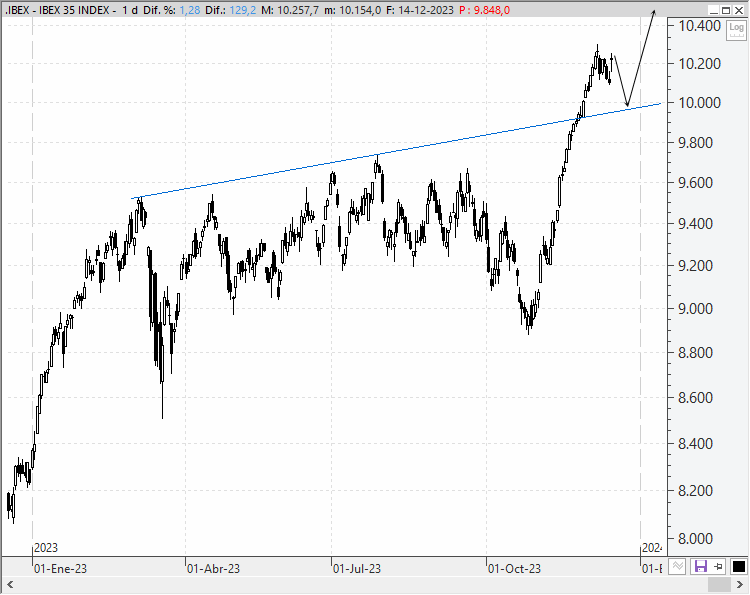Click the 9.800 price axis label
Image resolution: width=750 pixels, height=595 pixels.
coord(695,142)
